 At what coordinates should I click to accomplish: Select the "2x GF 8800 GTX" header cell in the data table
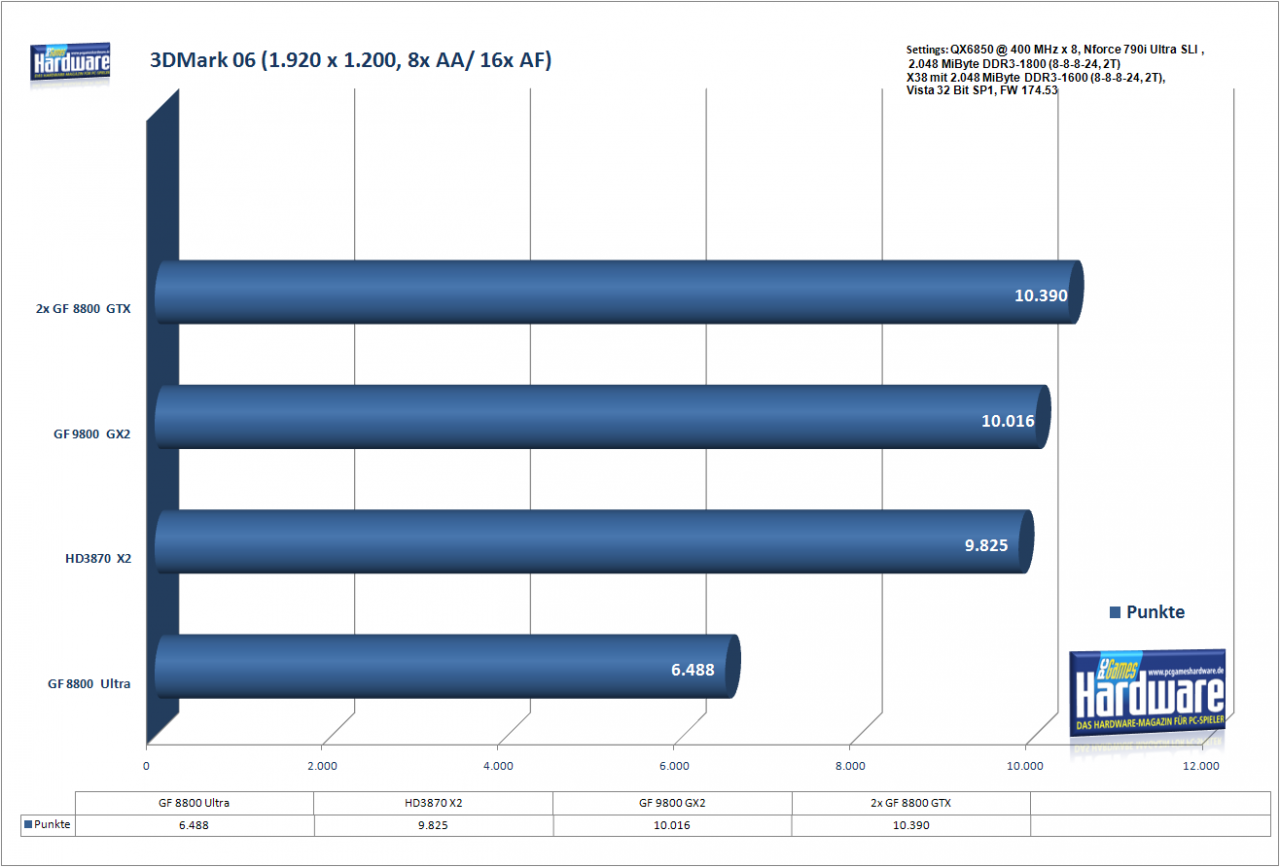911,803
